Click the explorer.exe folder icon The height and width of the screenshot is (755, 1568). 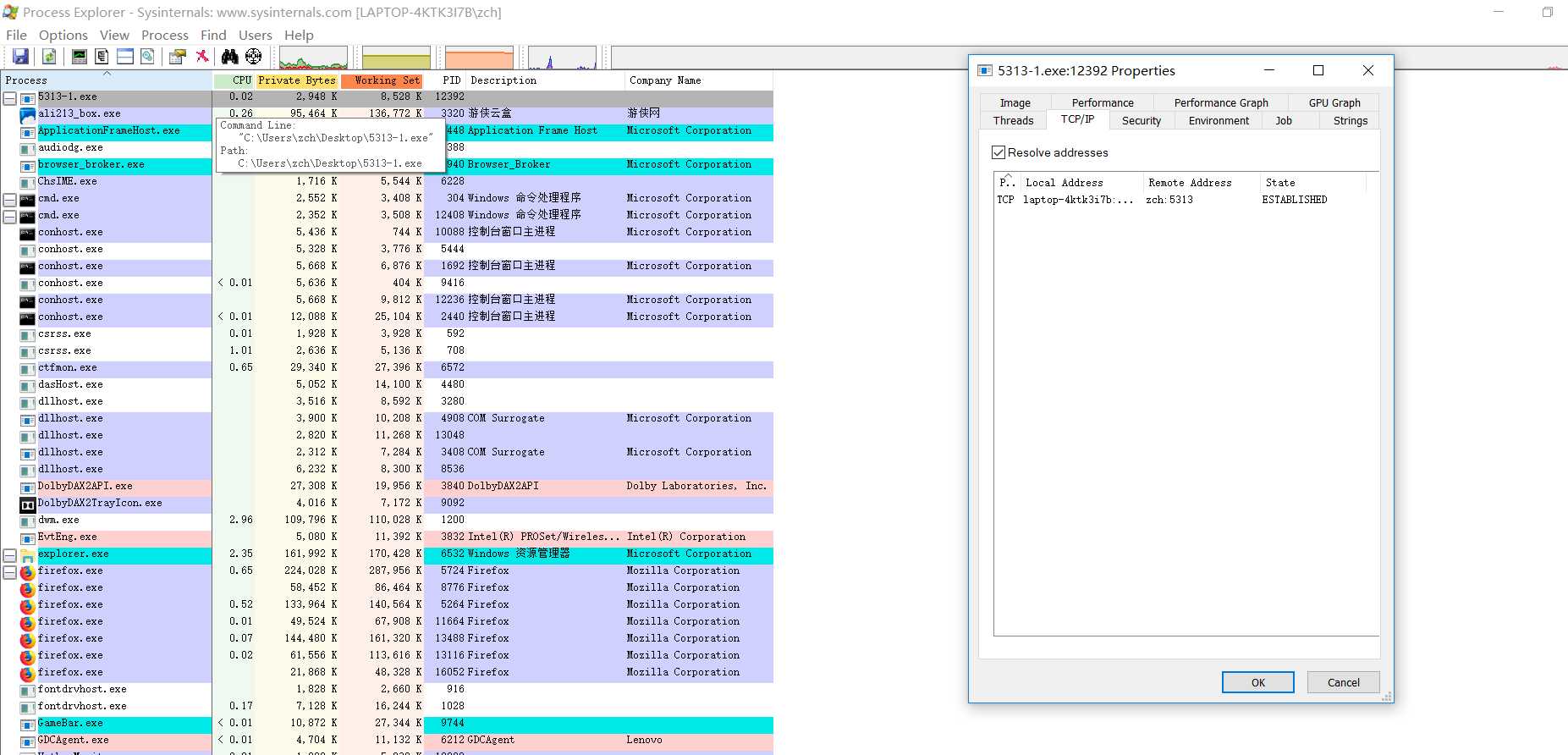tap(28, 555)
